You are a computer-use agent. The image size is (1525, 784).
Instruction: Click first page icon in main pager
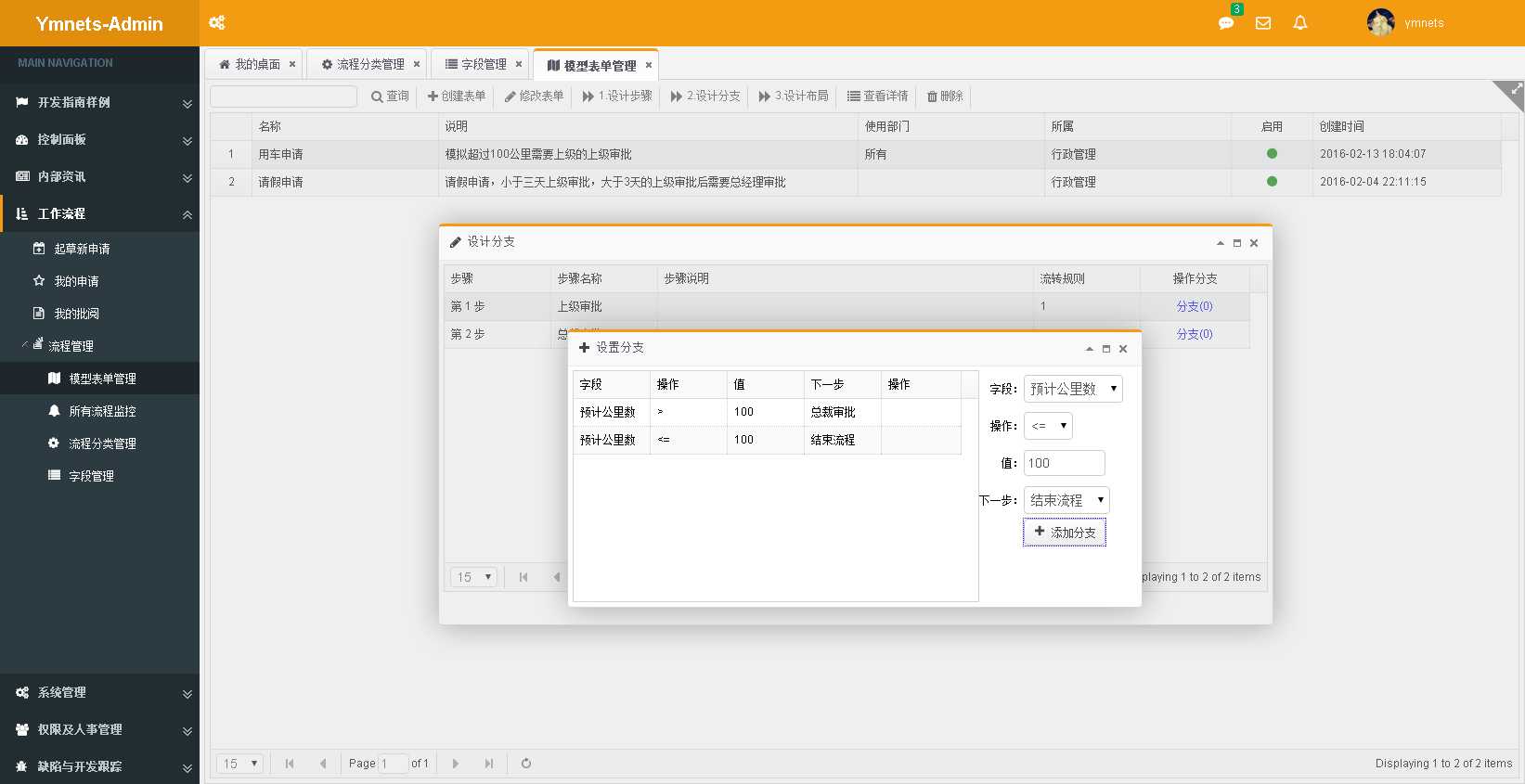point(290,764)
